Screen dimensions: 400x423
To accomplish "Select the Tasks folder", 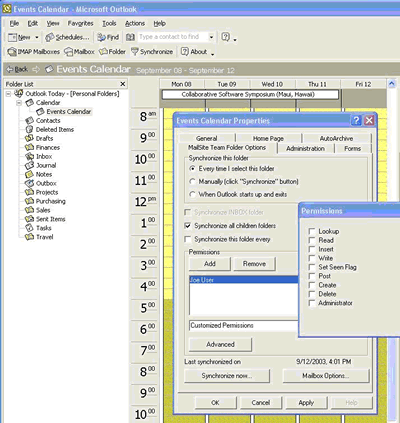I will click(x=38, y=228).
